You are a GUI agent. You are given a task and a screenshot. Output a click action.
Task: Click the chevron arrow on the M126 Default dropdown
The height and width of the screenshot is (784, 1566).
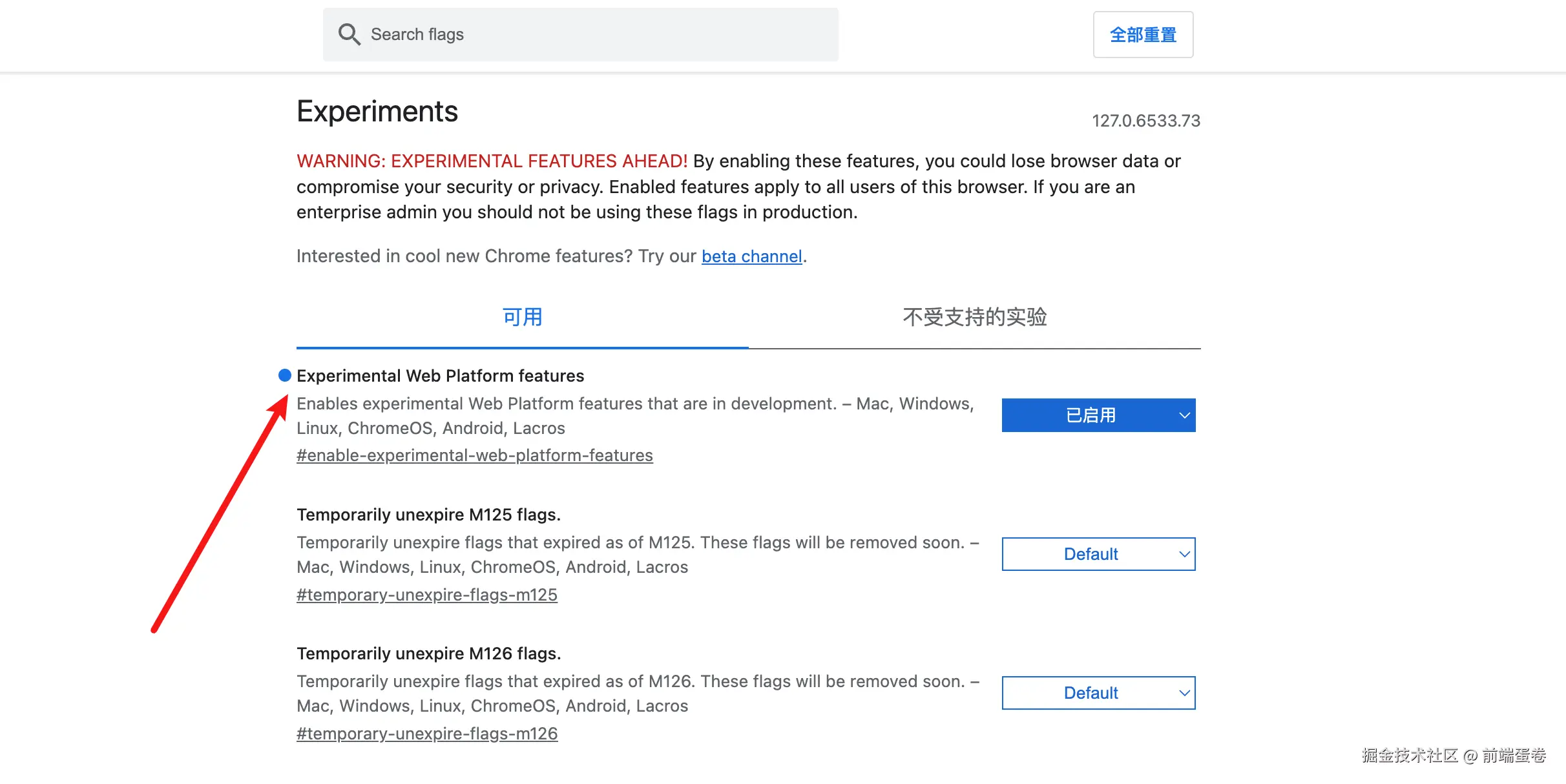[1184, 693]
